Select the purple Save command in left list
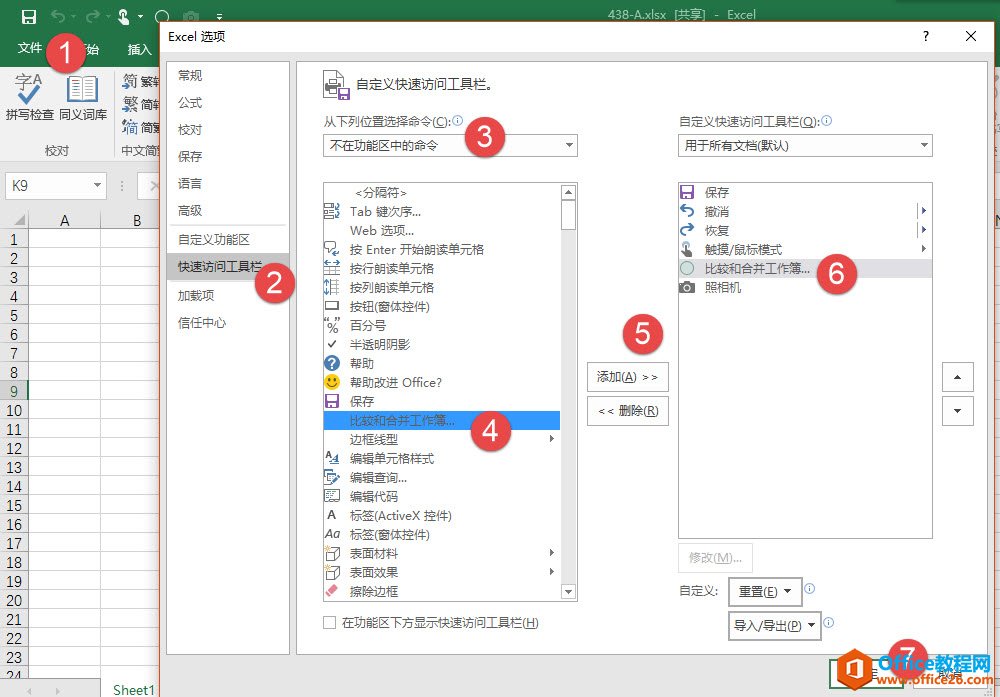The width and height of the screenshot is (1000, 697). pyautogui.click(x=332, y=401)
